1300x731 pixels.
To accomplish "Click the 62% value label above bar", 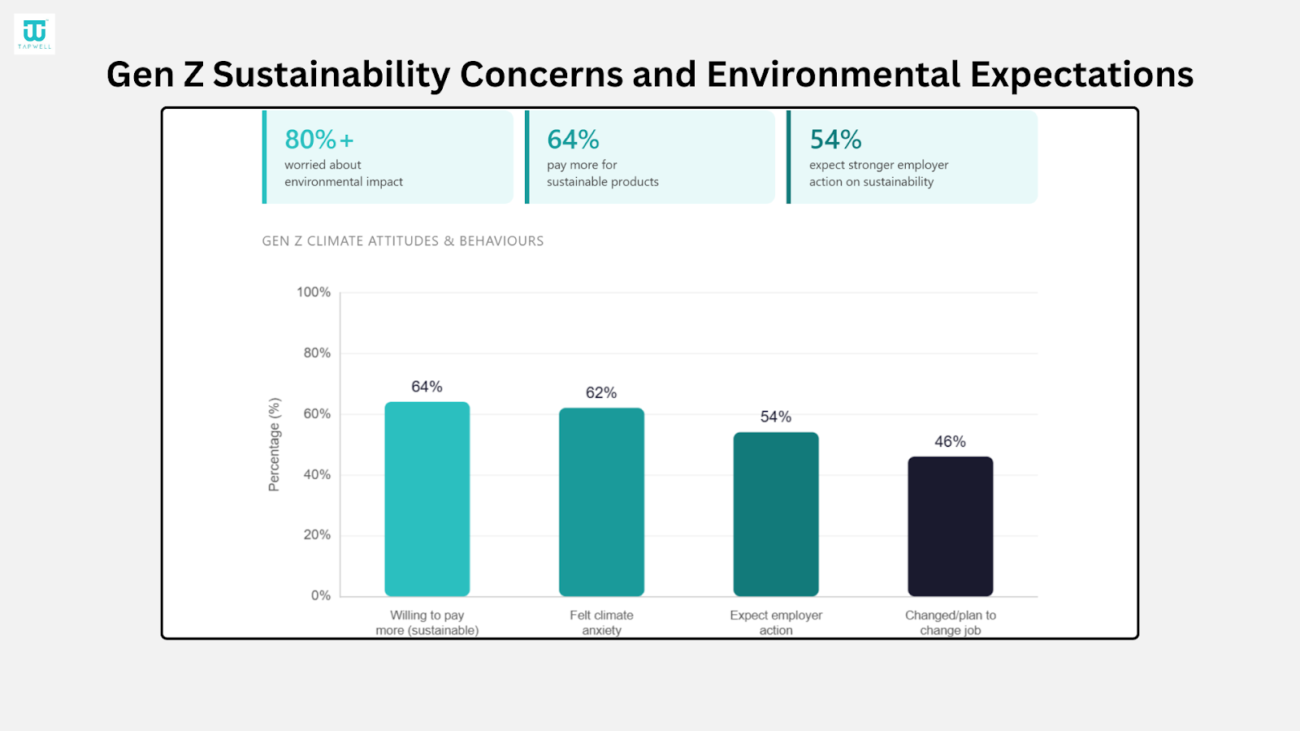I will [x=601, y=393].
